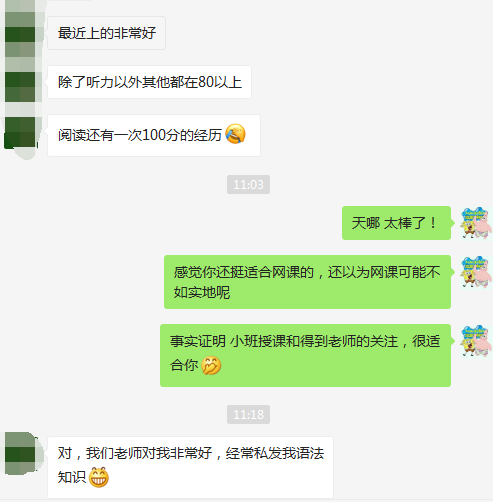
Task: Click the SpongeBob avatar beside "天哪 太棒了！"
Action: pos(476,223)
